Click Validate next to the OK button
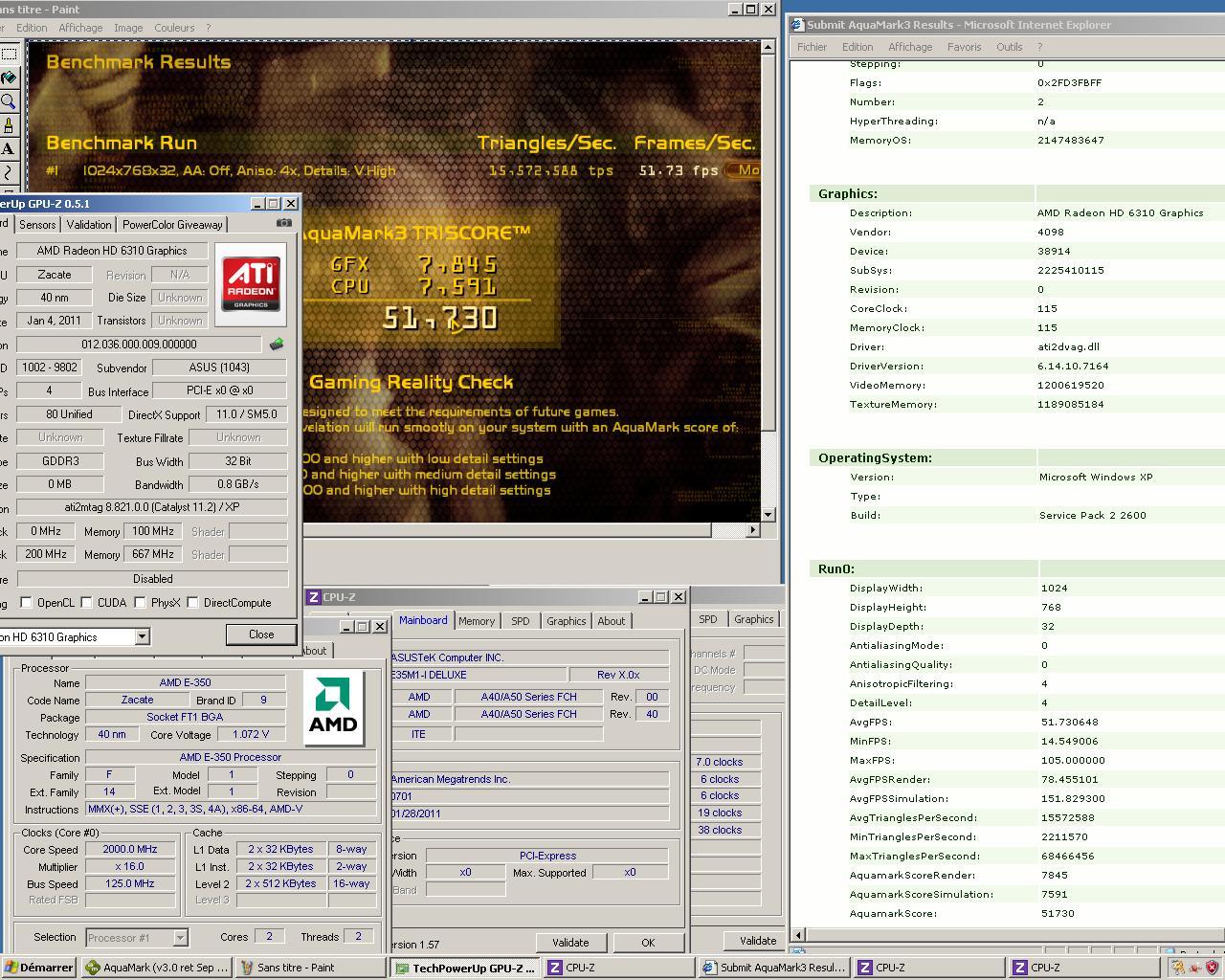Viewport: 1225px width, 980px height. click(570, 942)
